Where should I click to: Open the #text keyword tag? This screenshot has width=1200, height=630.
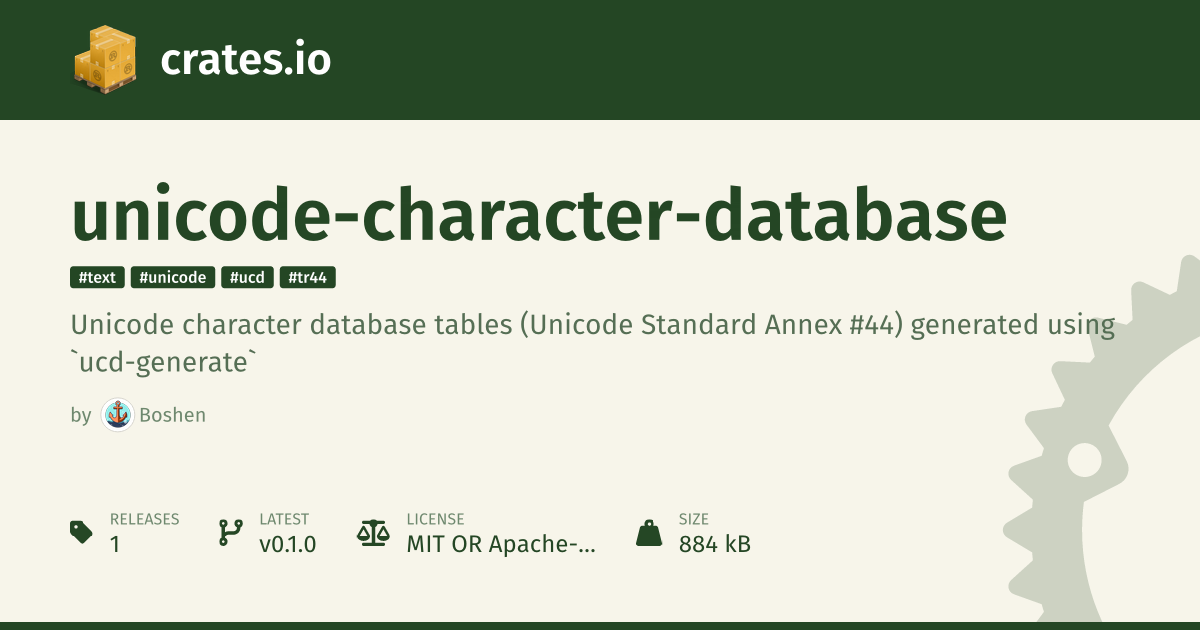tap(97, 278)
